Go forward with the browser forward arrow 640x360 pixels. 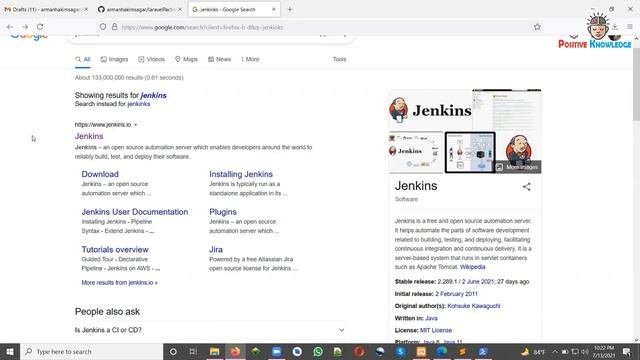click(x=25, y=27)
